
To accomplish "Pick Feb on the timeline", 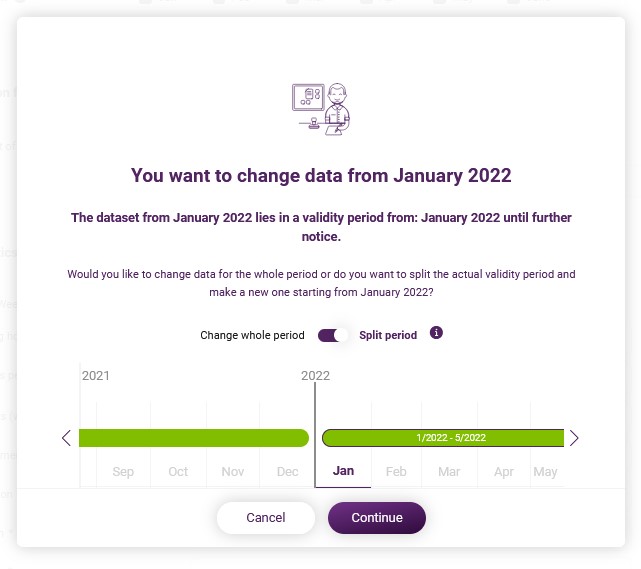I will [x=396, y=471].
